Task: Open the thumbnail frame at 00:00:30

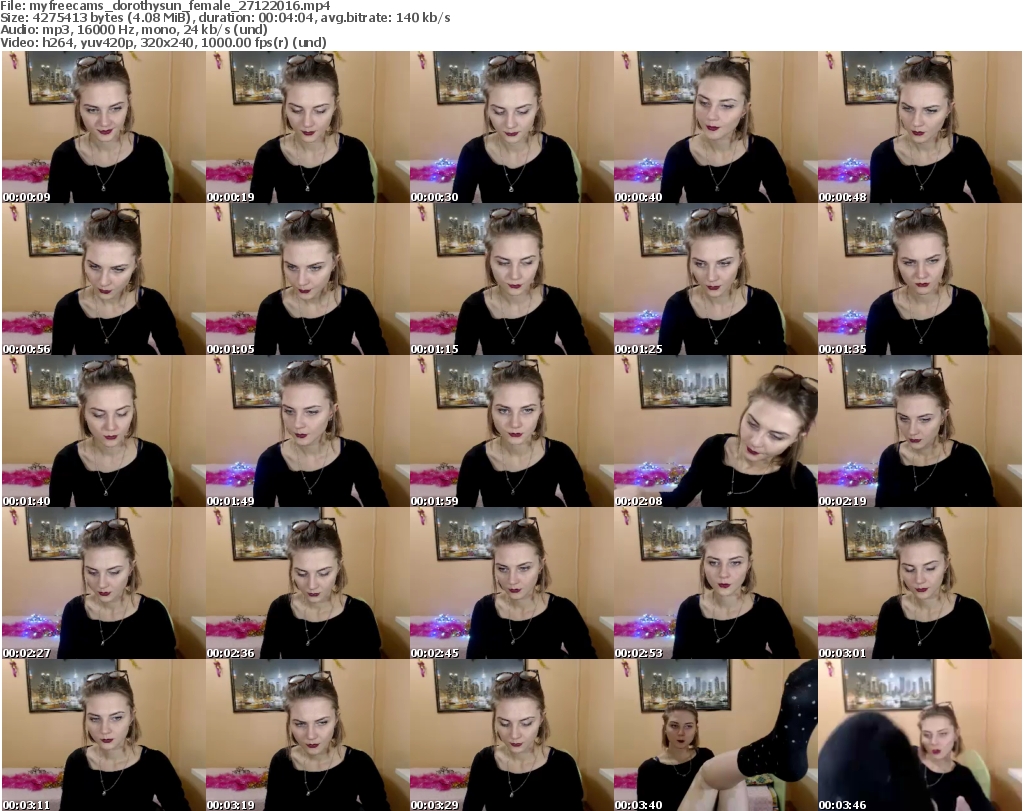Action: tap(512, 127)
